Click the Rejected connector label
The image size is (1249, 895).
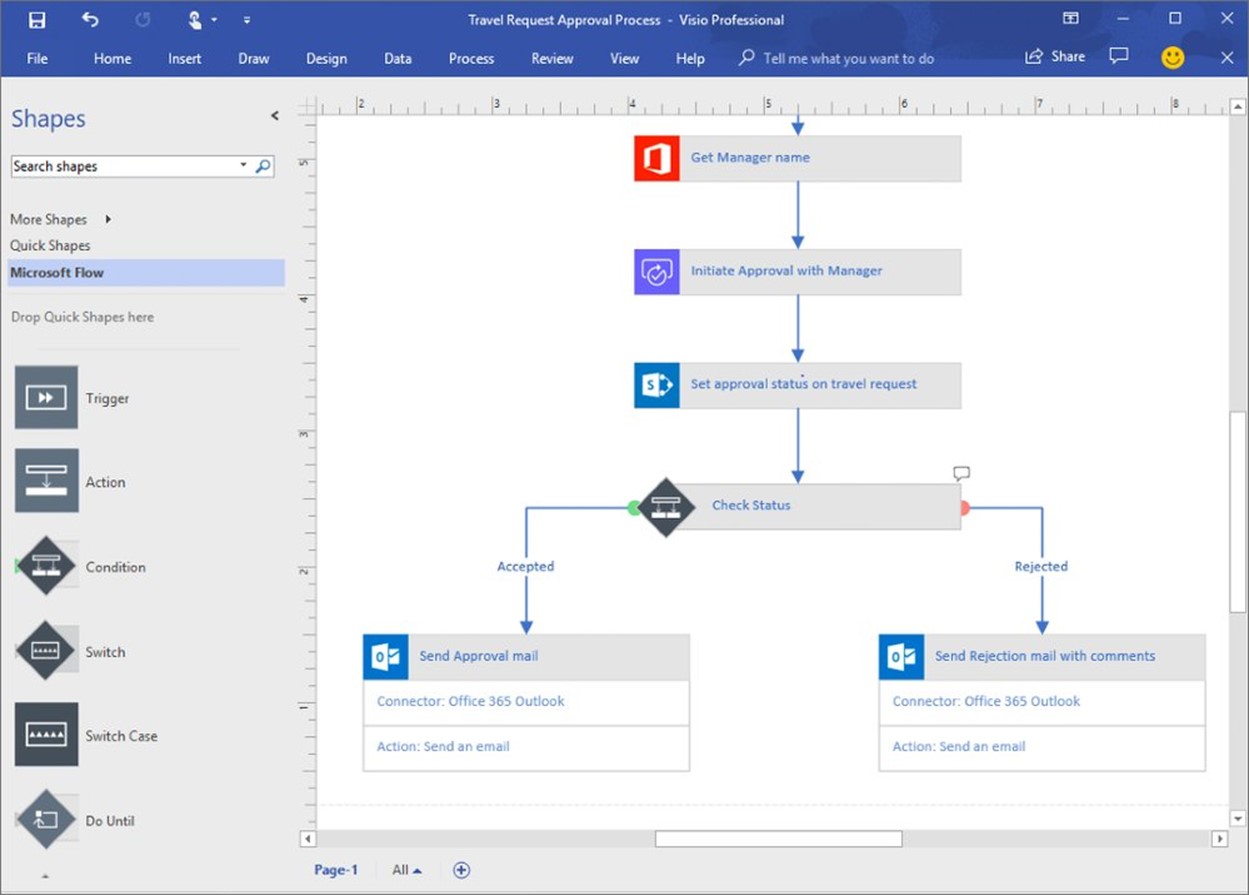tap(1041, 566)
